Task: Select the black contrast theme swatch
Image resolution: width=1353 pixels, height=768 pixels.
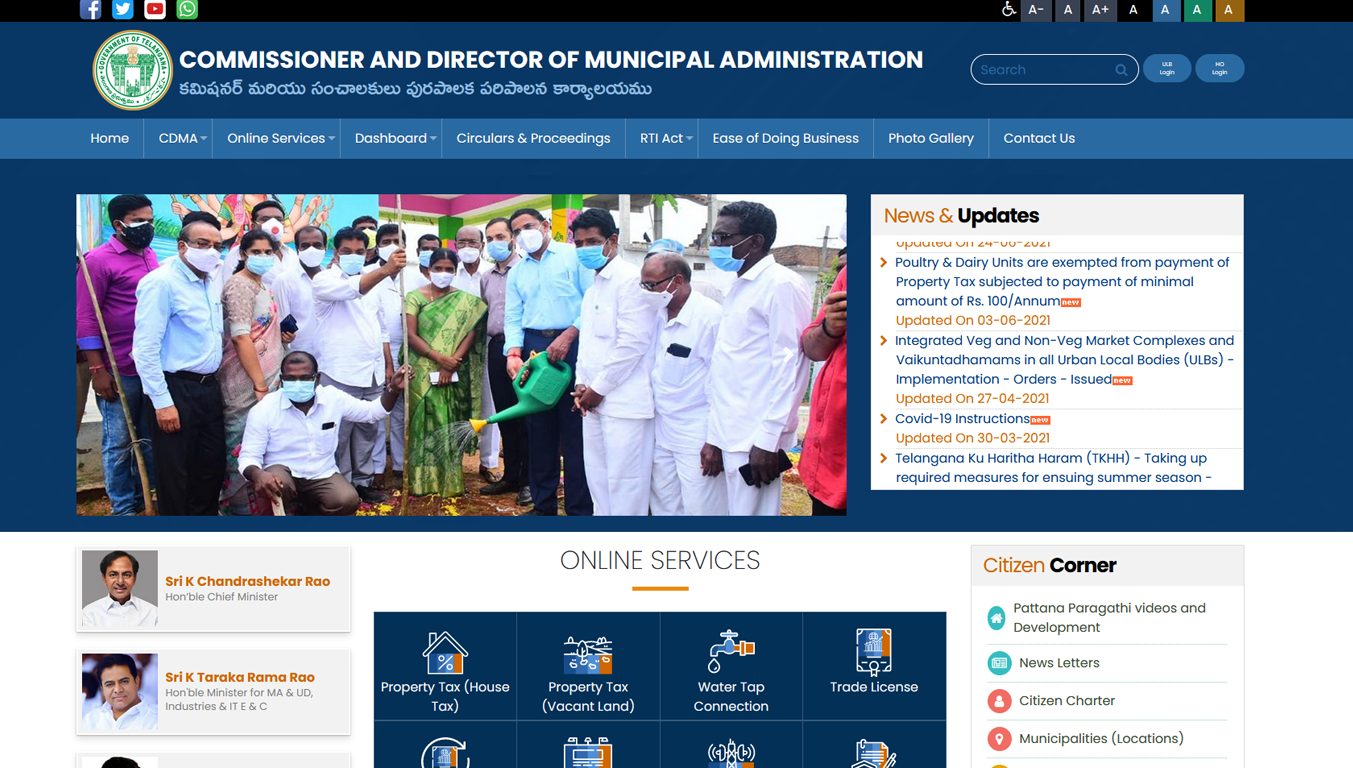Action: 1133,10
